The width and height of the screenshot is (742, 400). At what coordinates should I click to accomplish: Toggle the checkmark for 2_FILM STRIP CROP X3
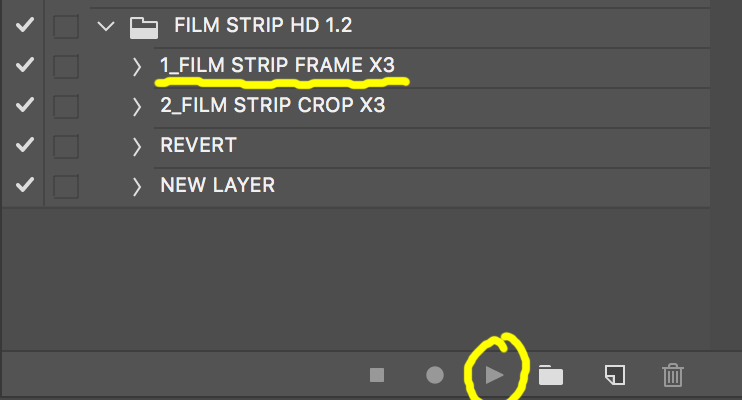tap(25, 105)
